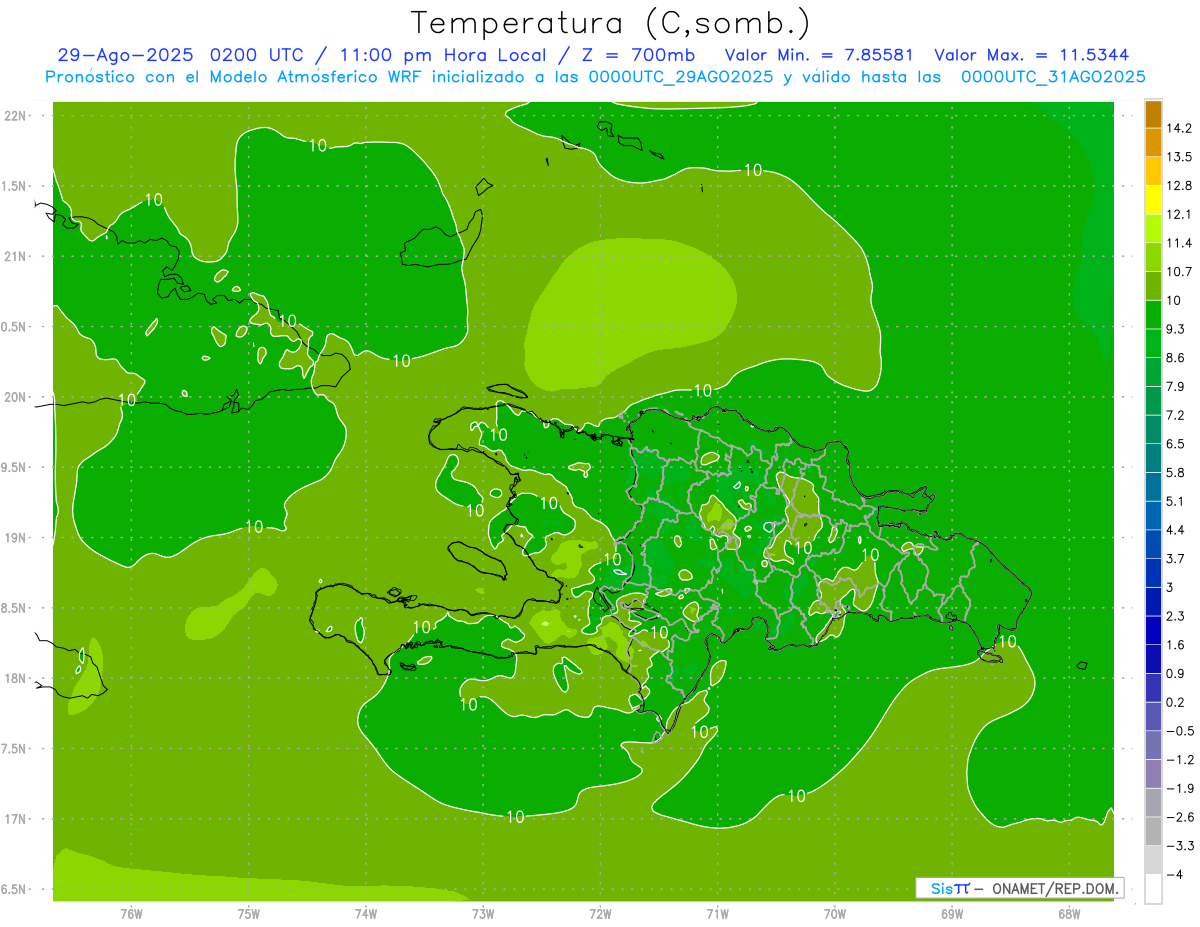
Task: Click the "-4" legend value
Action: tap(1175, 875)
